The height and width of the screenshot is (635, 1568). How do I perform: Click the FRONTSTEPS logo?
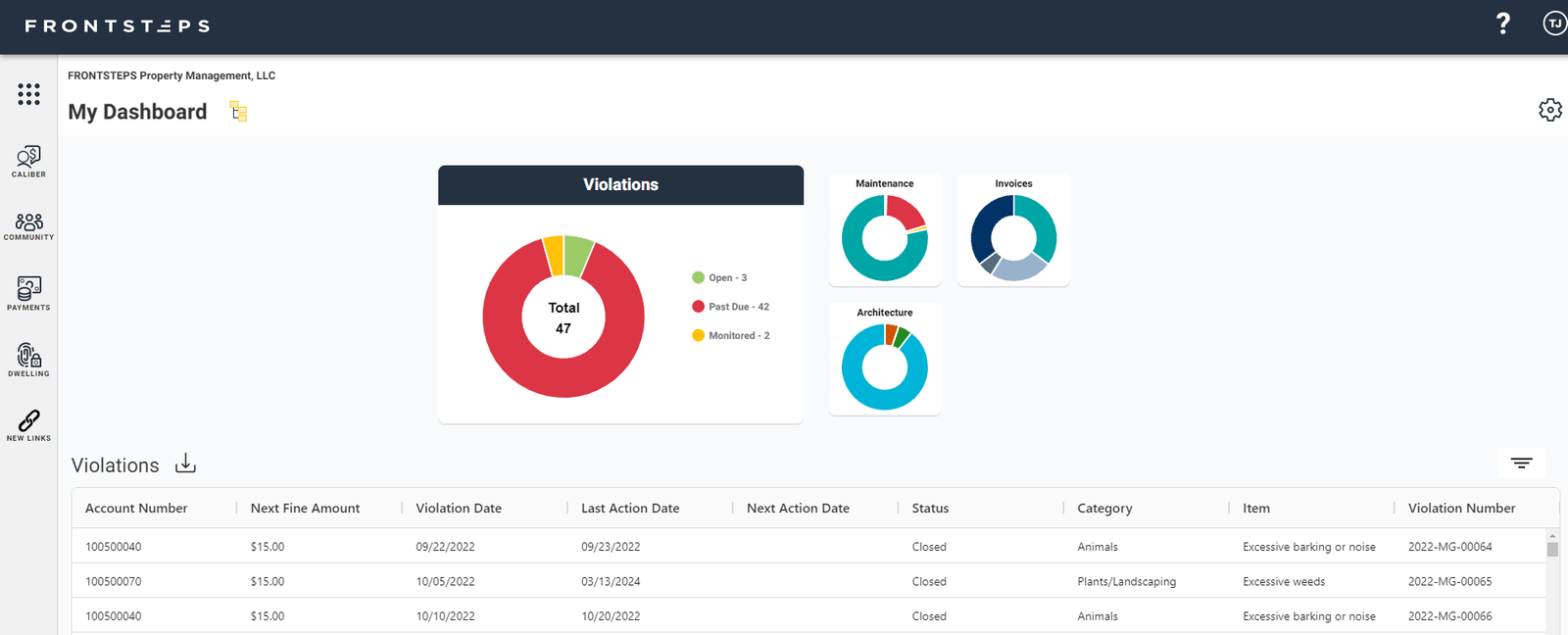tap(118, 26)
